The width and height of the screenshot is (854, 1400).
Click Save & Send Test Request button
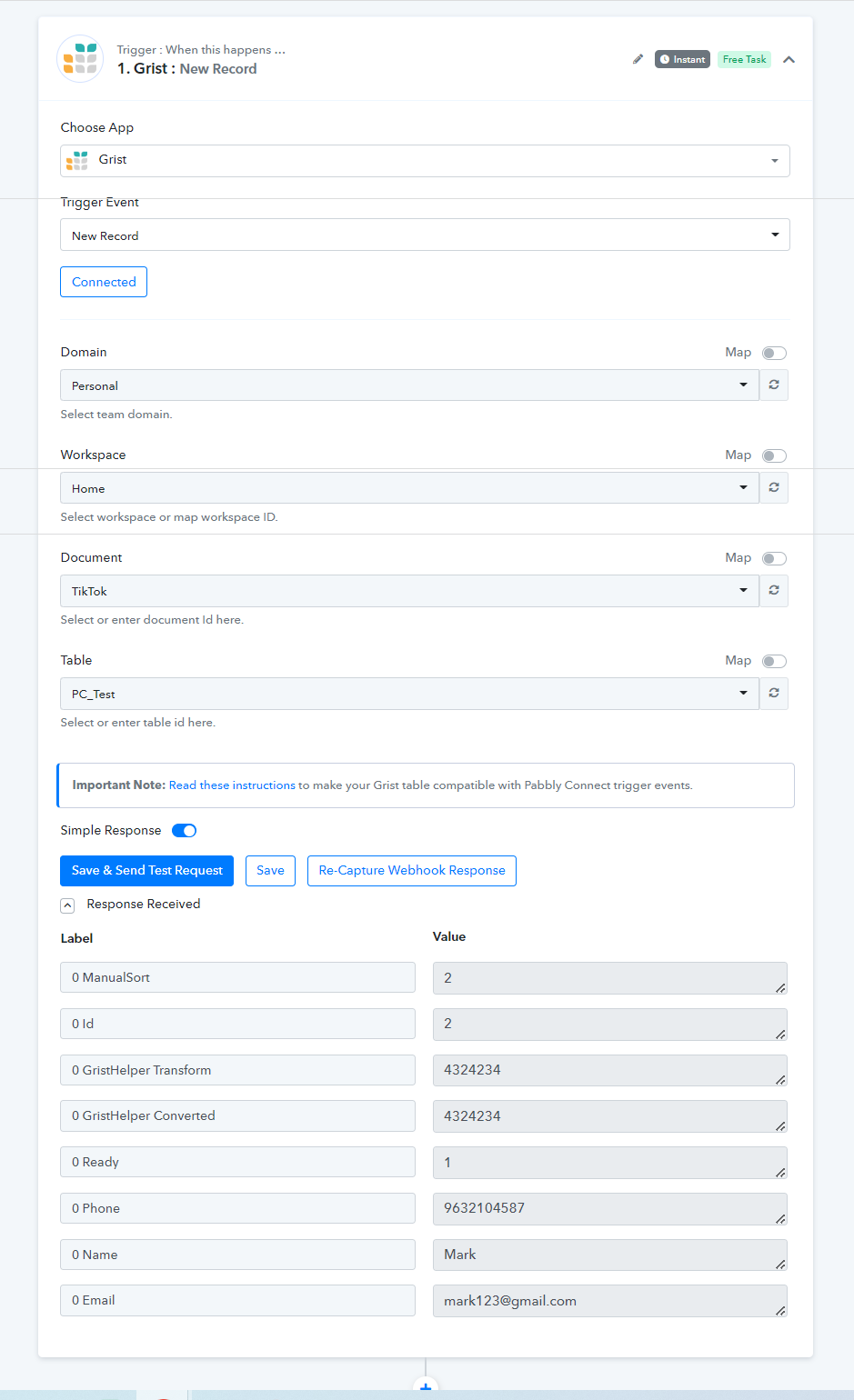point(146,871)
